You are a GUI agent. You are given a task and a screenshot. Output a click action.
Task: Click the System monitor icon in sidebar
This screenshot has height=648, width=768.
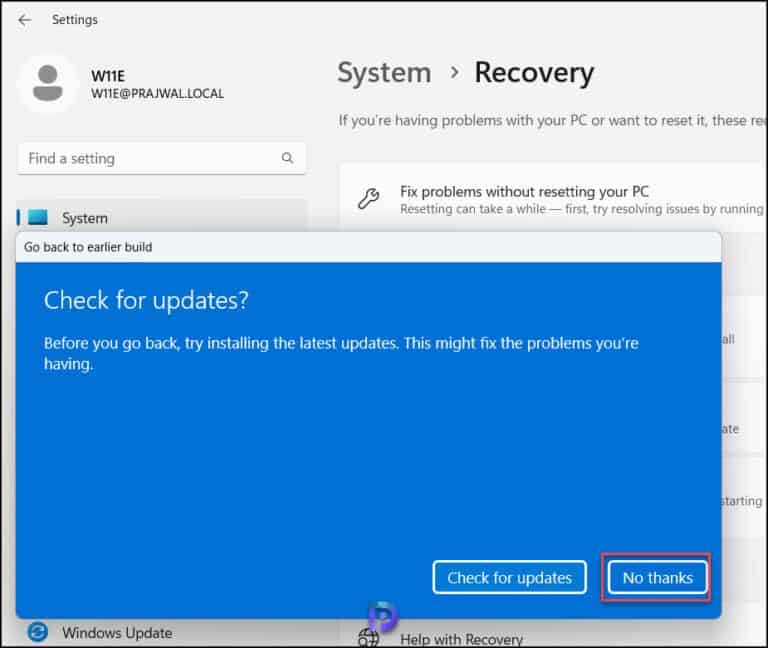(x=38, y=217)
